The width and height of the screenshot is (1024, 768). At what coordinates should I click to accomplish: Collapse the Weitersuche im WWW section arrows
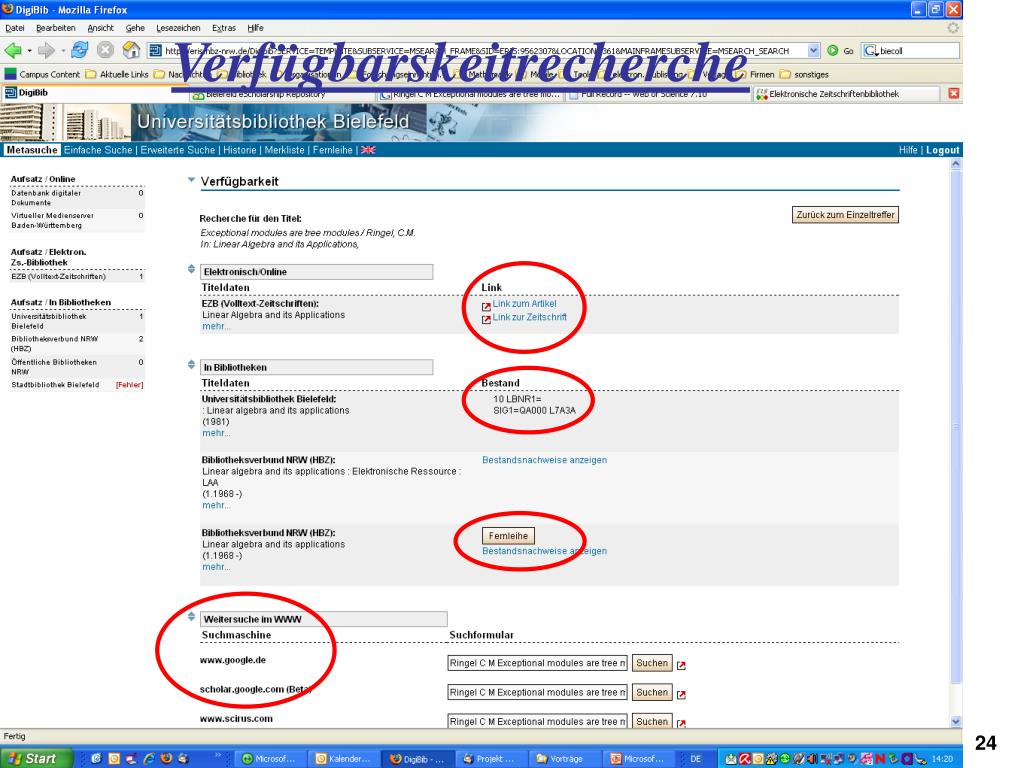(191, 616)
